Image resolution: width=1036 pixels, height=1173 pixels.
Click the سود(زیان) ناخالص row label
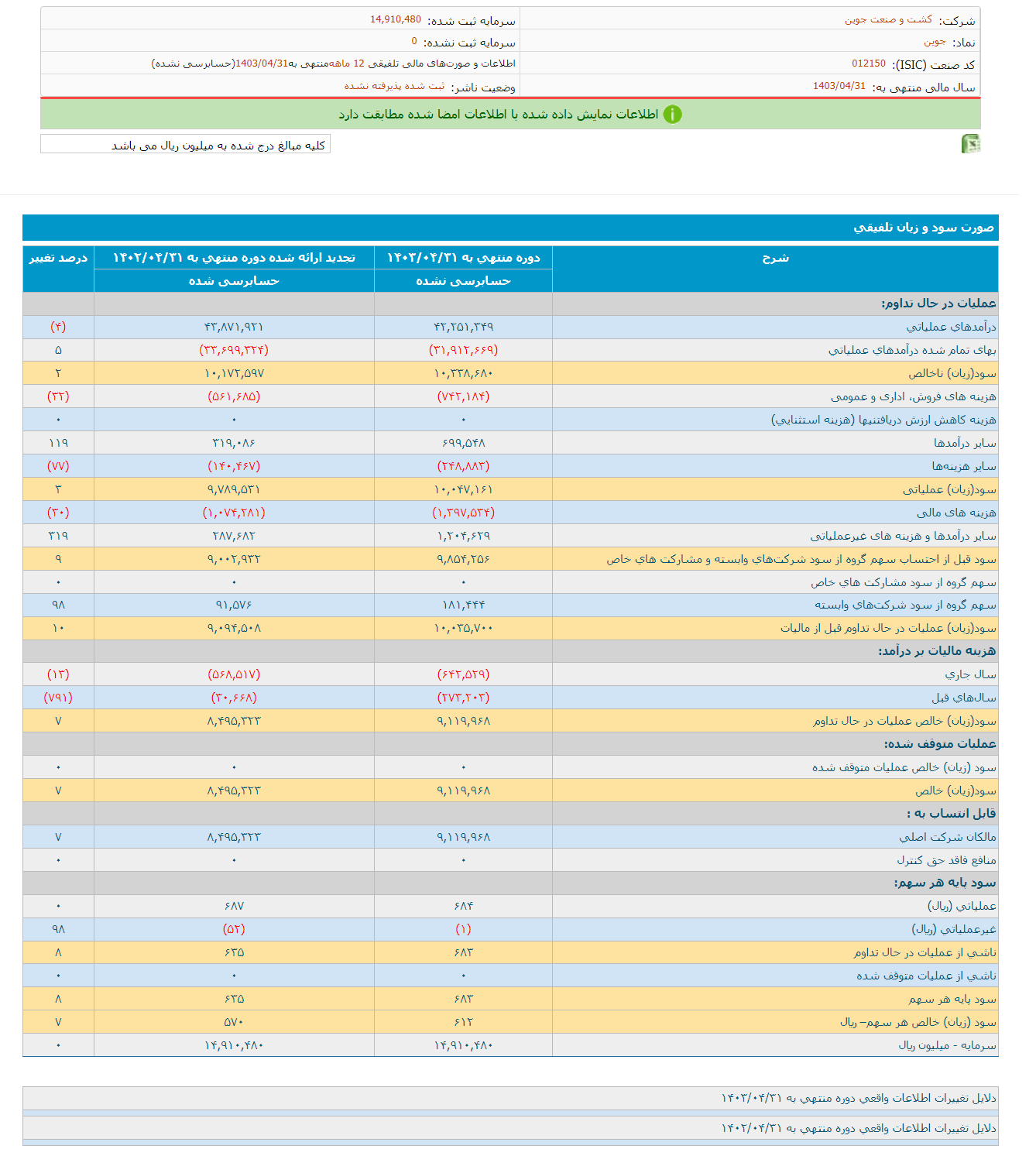pos(952,373)
